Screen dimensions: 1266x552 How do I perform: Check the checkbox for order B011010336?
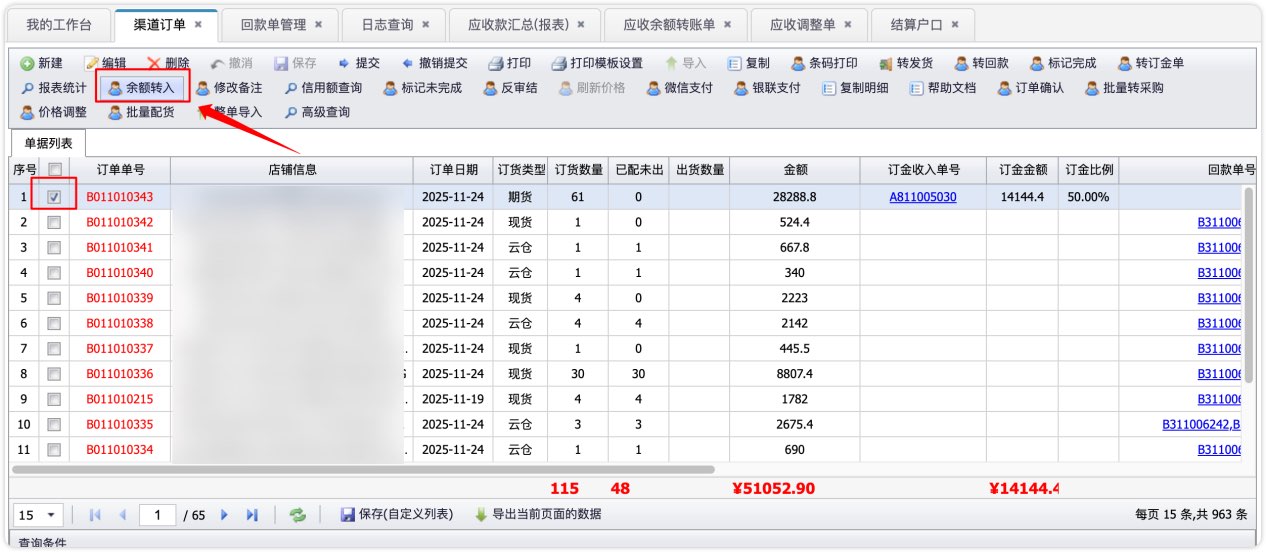(54, 374)
